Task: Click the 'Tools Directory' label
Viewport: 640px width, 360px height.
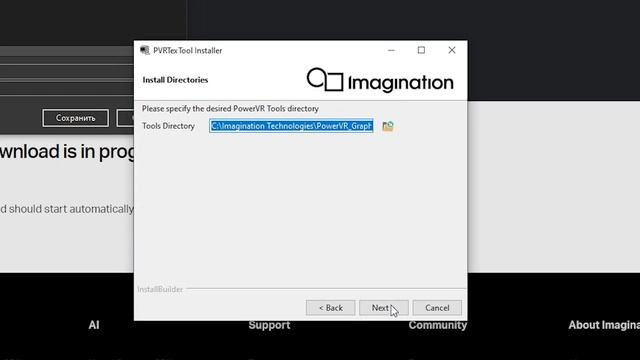Action: (168, 126)
